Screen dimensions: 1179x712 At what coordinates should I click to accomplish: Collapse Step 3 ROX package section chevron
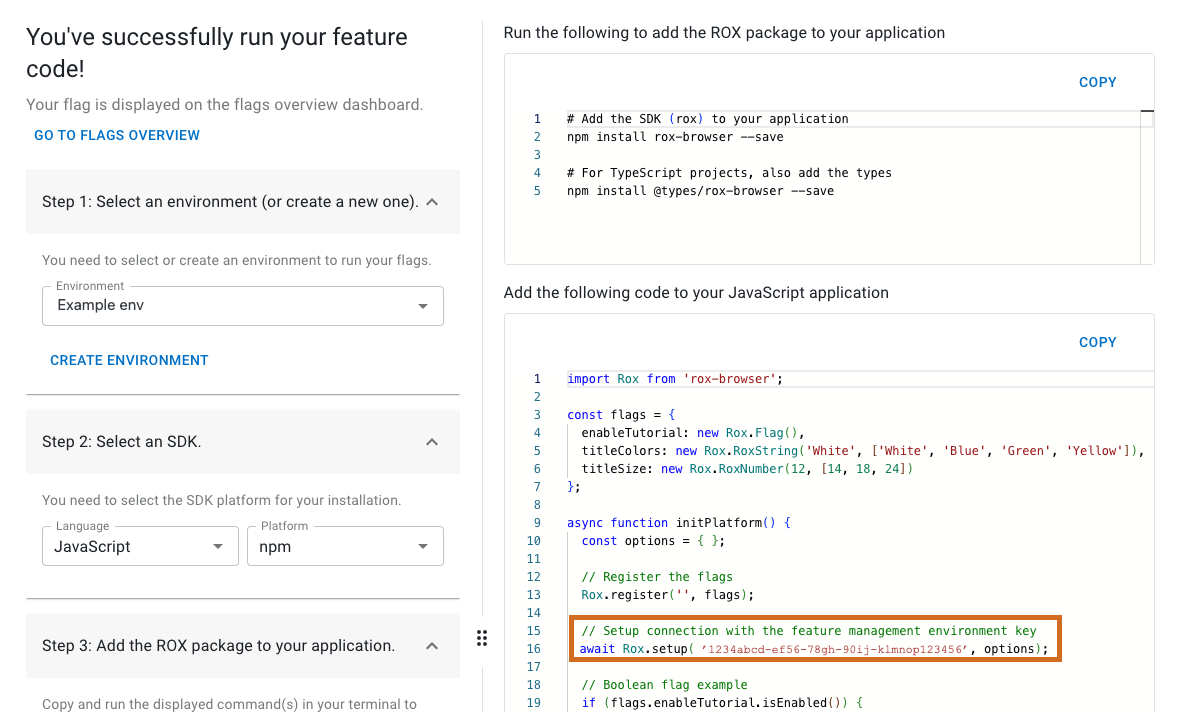click(x=432, y=646)
